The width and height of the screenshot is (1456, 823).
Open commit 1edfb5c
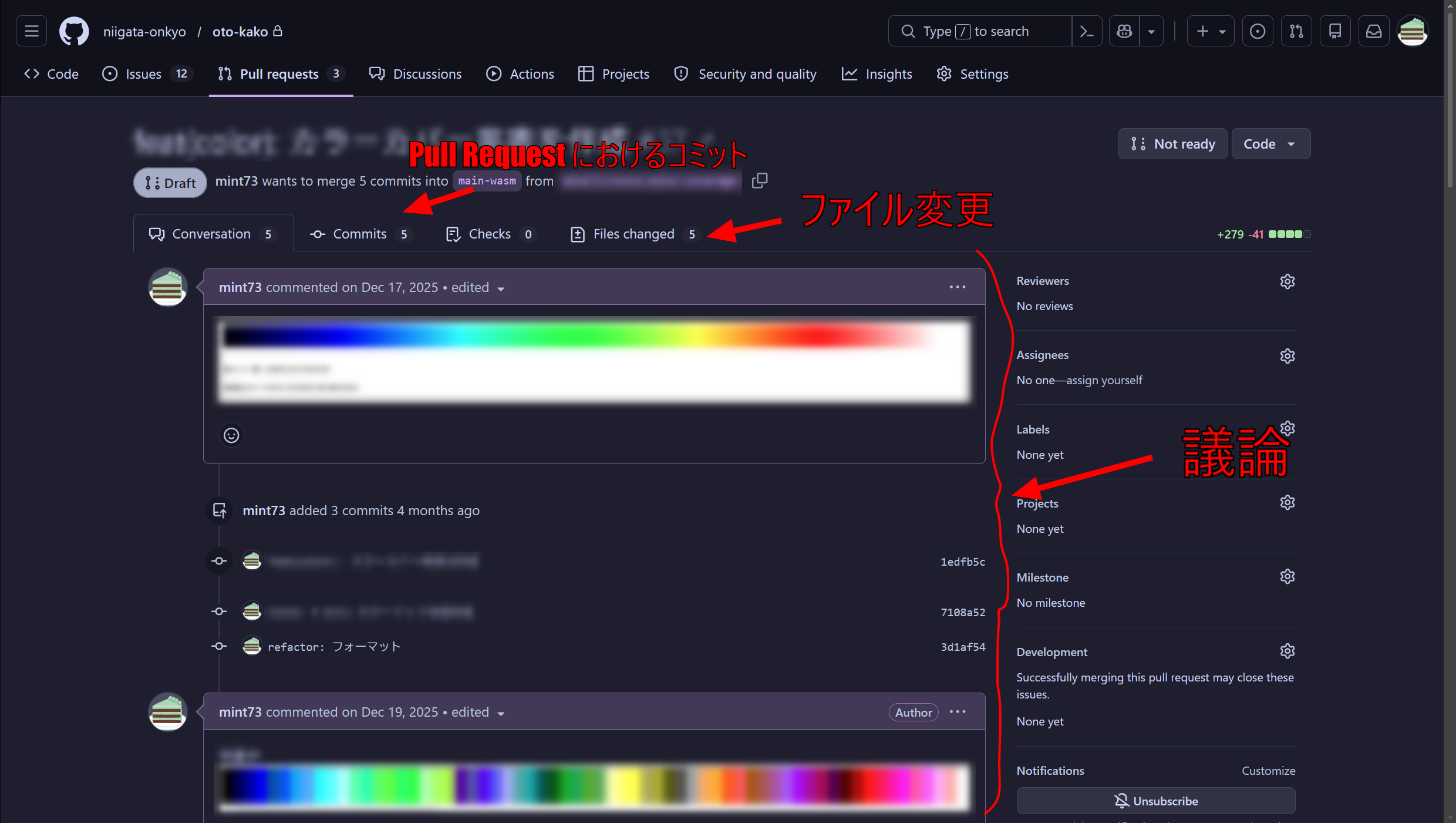point(963,562)
